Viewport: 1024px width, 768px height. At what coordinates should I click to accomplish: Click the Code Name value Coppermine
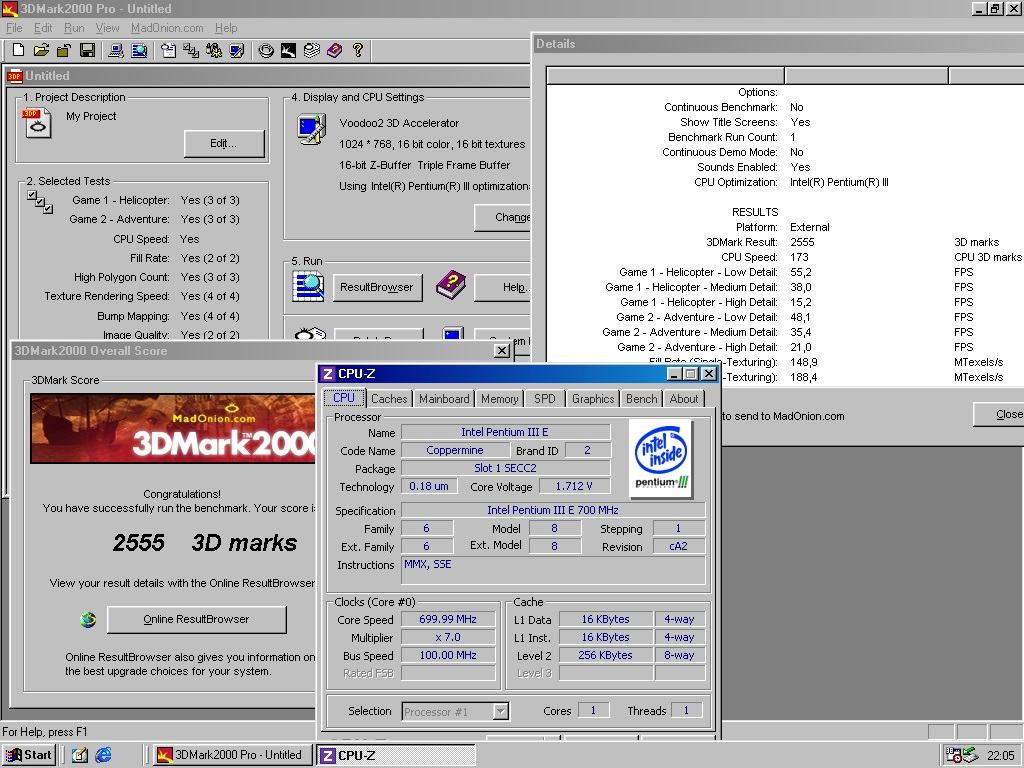[x=455, y=450]
